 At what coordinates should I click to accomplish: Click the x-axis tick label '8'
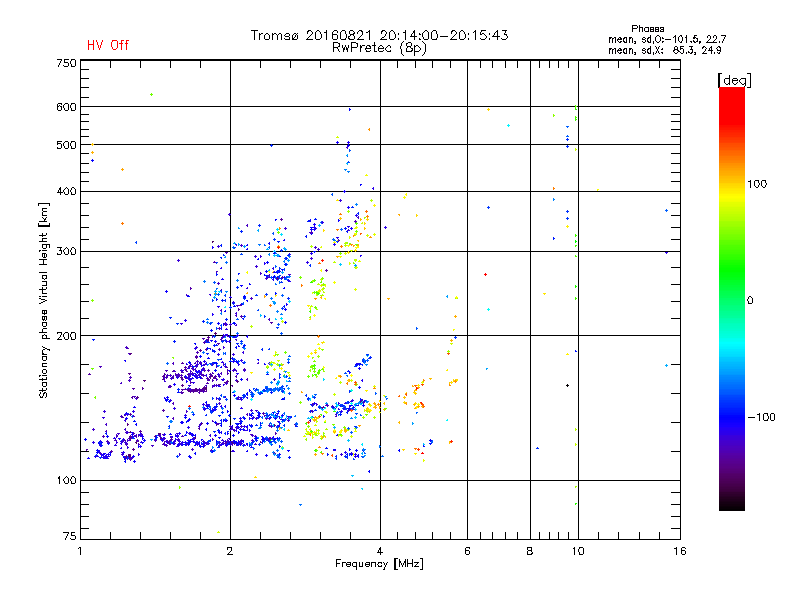tap(530, 551)
